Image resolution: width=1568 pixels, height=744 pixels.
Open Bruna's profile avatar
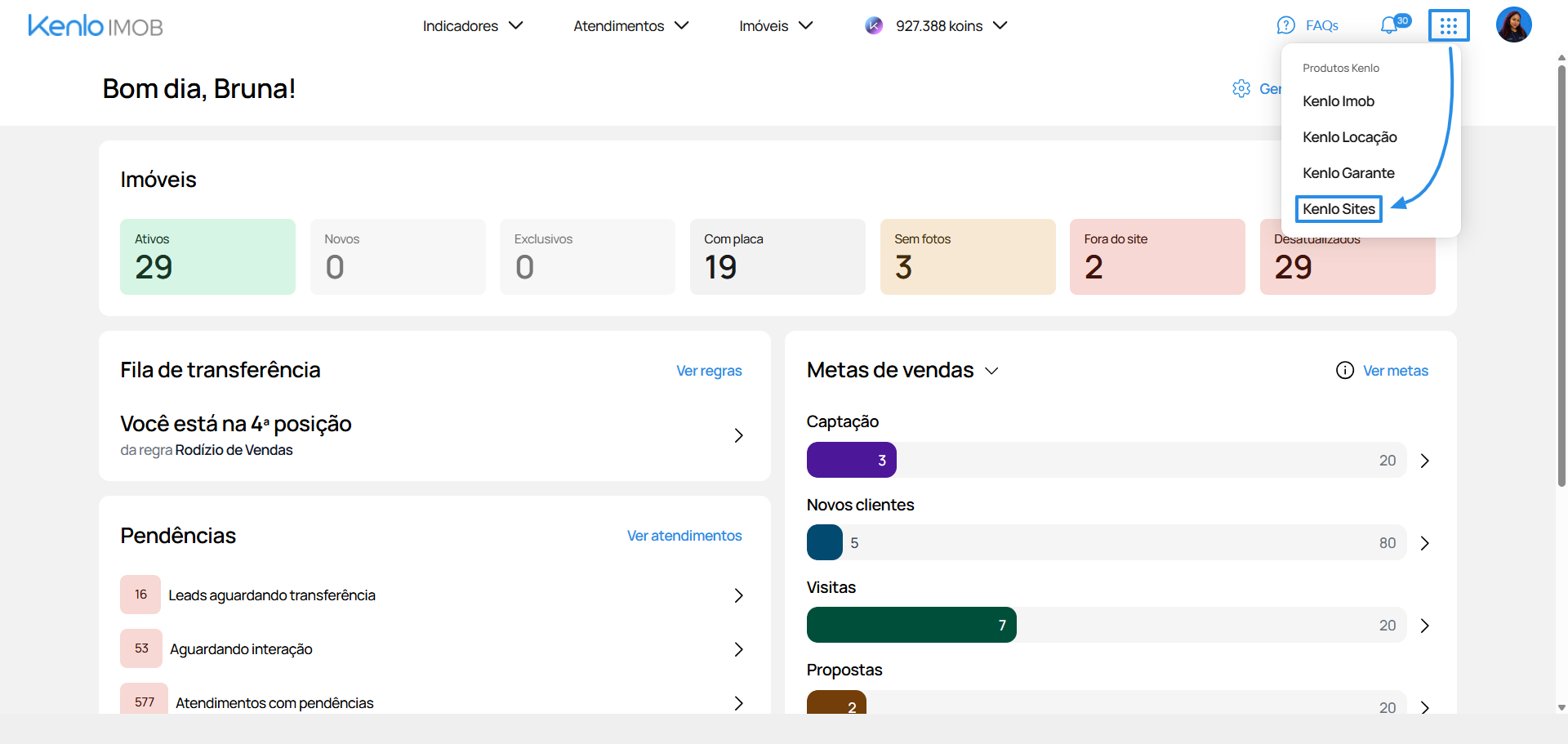(1514, 25)
